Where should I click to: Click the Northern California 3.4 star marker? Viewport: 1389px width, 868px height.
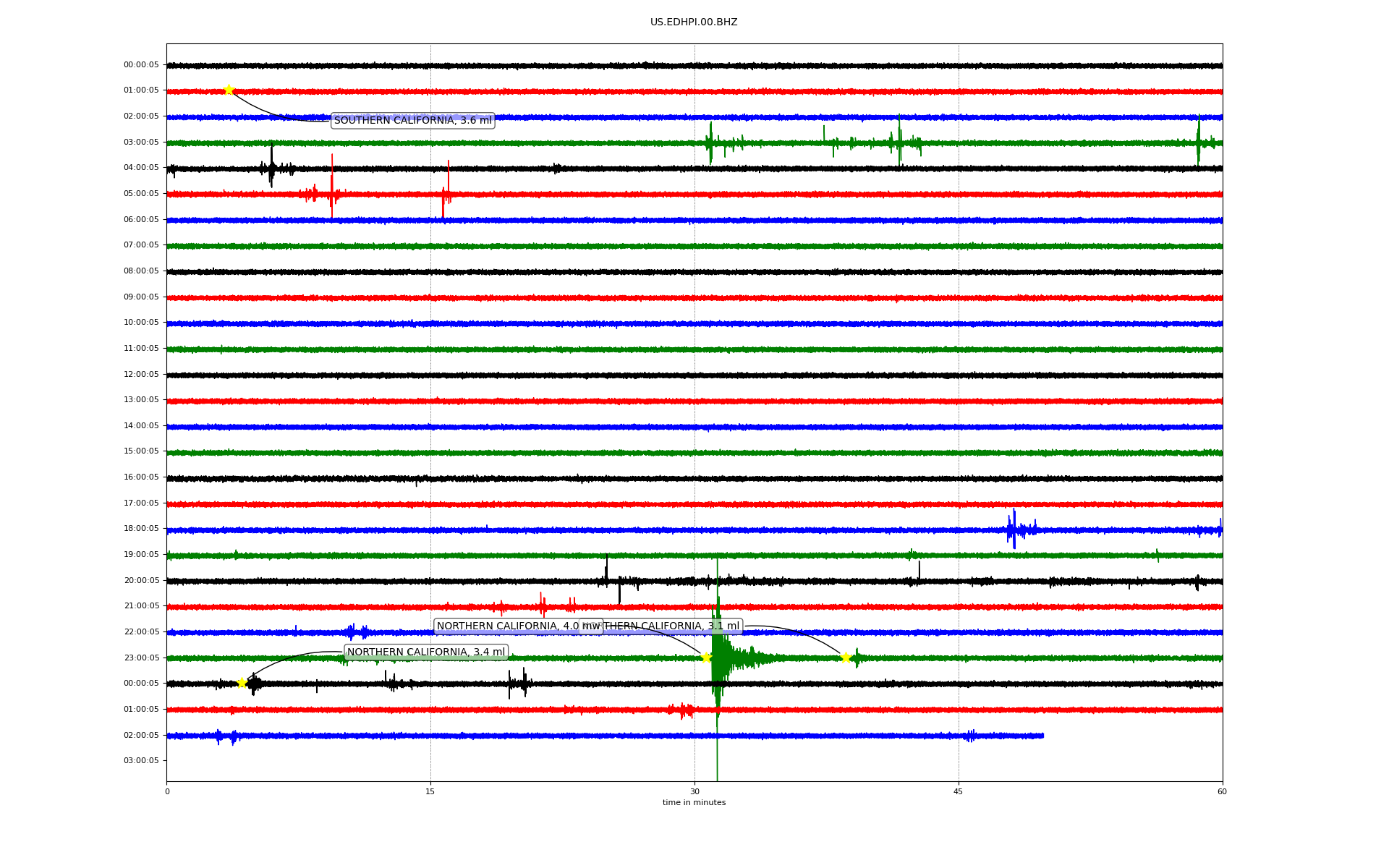(242, 683)
